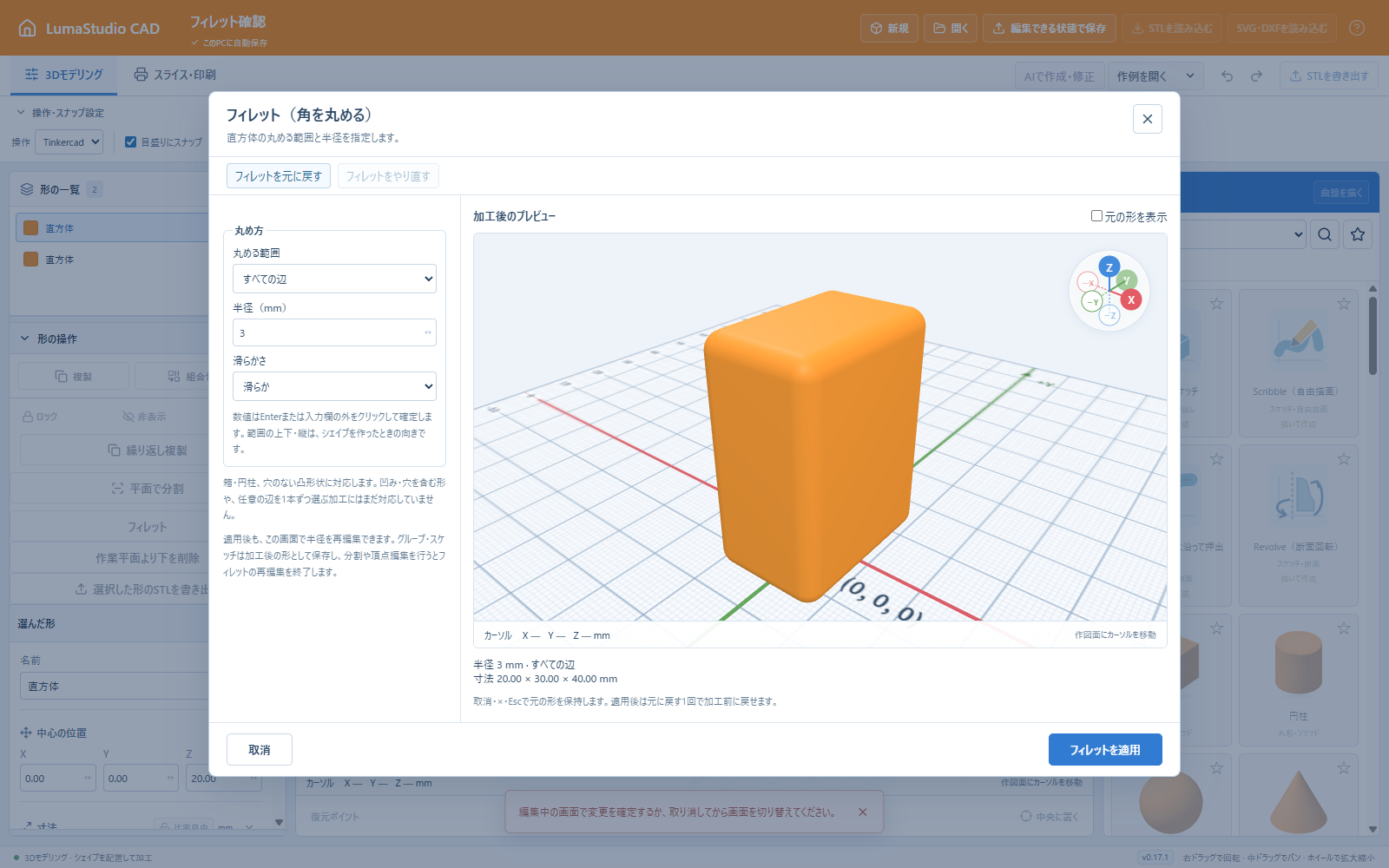Image resolution: width=1389 pixels, height=868 pixels.
Task: Apply the fillet with フィレットを適用
Action: pyautogui.click(x=1105, y=750)
